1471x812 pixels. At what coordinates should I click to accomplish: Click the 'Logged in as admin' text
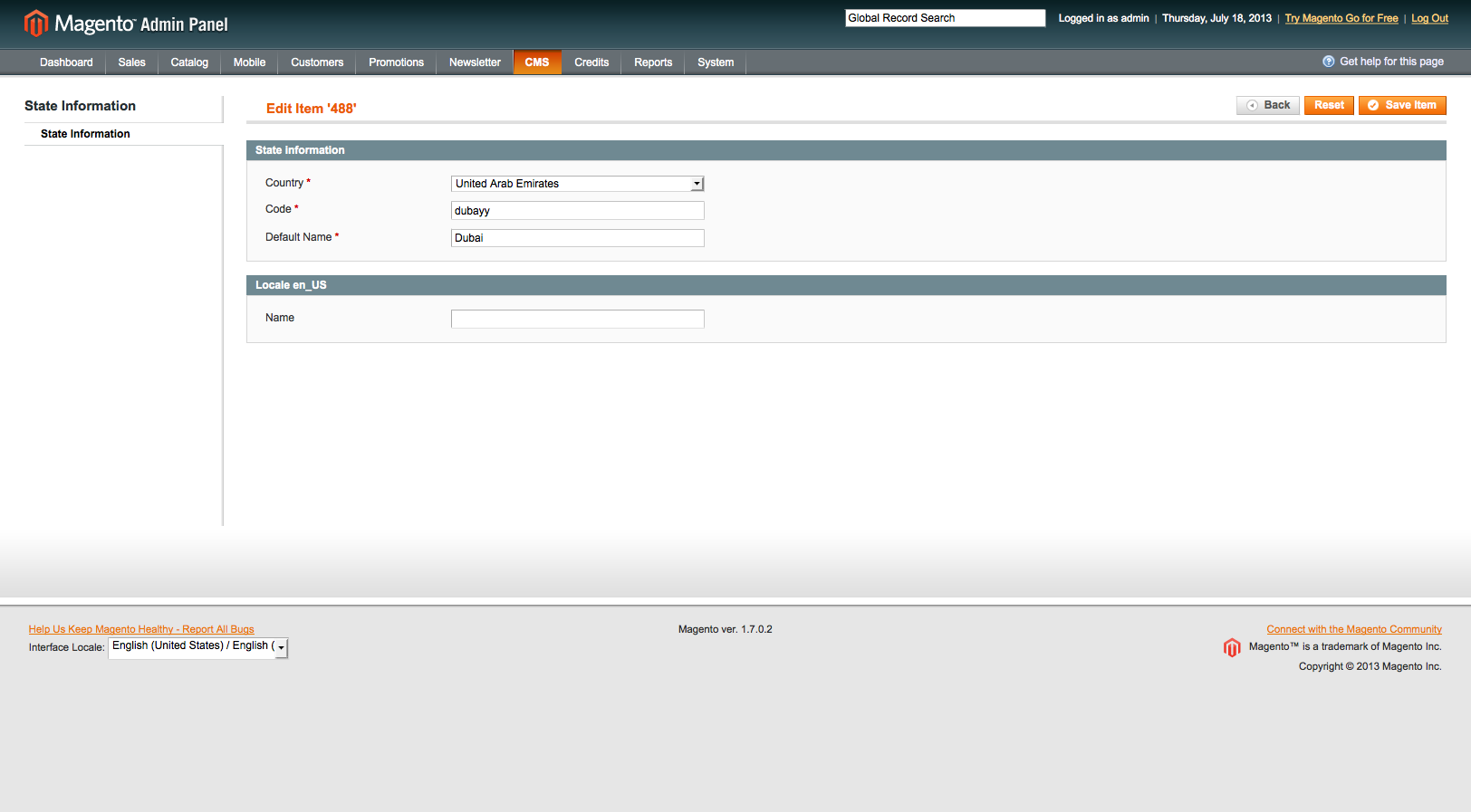coord(1103,18)
